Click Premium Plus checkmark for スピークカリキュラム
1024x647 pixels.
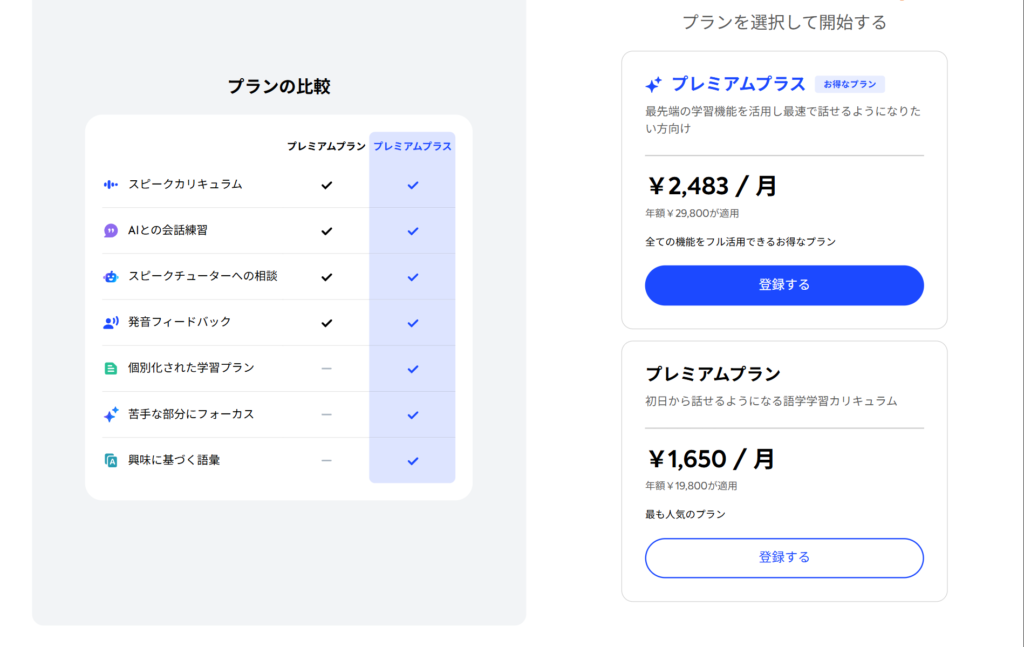pyautogui.click(x=412, y=185)
